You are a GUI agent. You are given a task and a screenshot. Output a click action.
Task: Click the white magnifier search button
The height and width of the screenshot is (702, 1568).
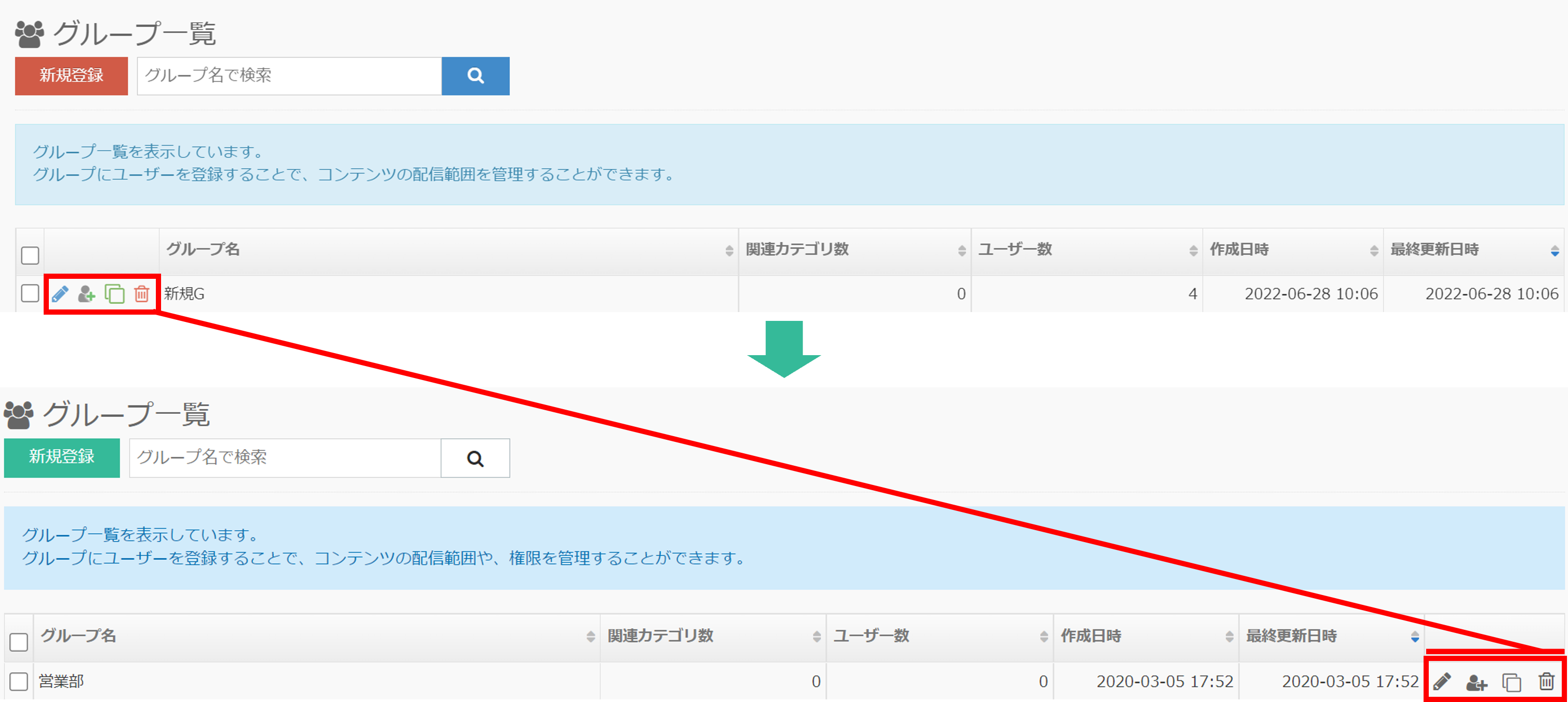click(x=475, y=458)
